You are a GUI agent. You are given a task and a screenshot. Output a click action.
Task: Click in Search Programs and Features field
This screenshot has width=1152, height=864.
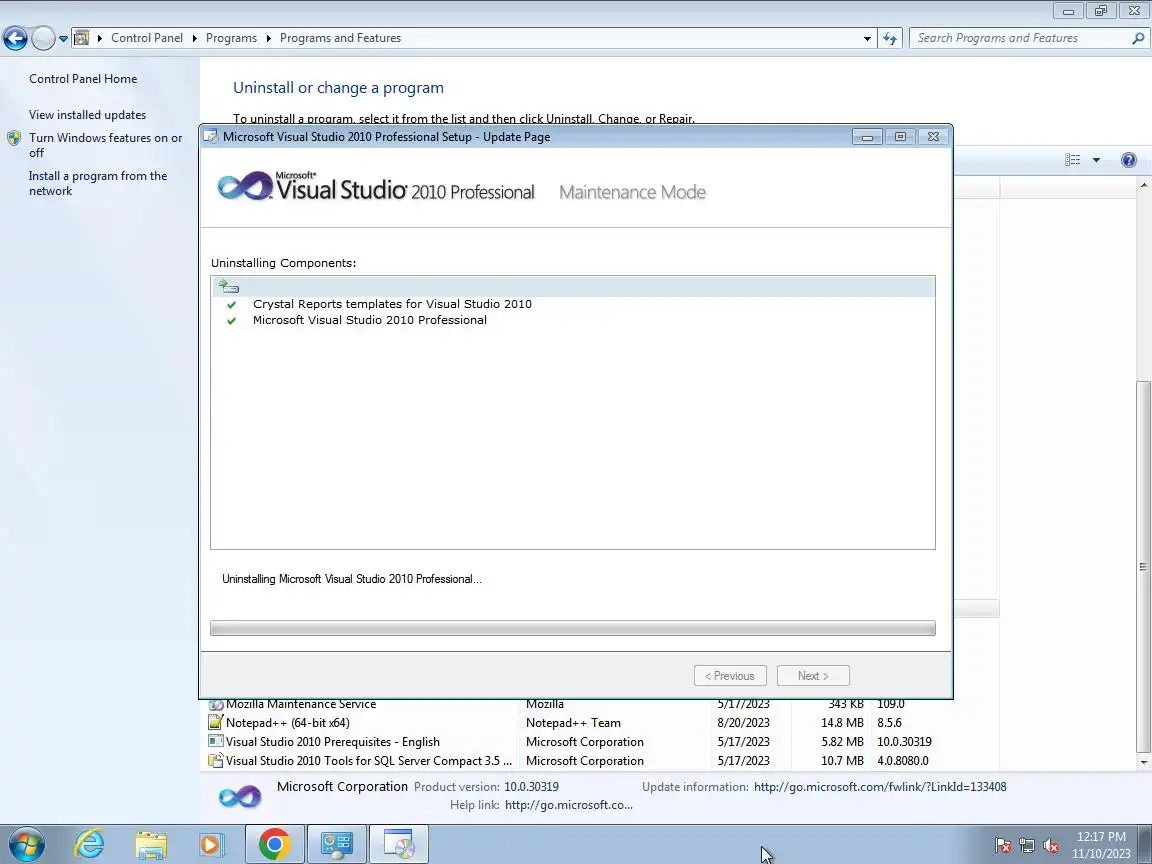(x=1021, y=38)
